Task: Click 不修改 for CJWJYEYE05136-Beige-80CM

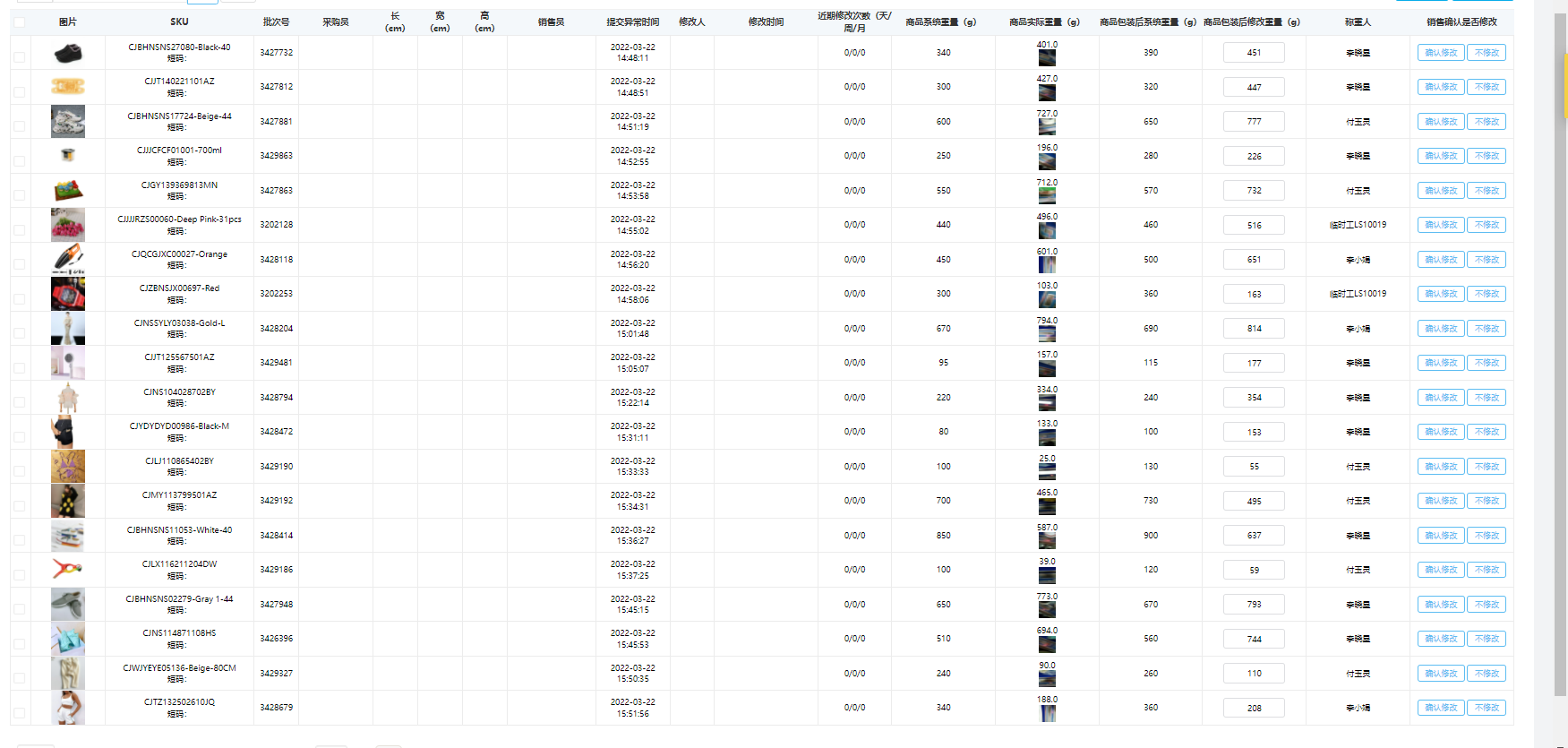Action: (1487, 674)
